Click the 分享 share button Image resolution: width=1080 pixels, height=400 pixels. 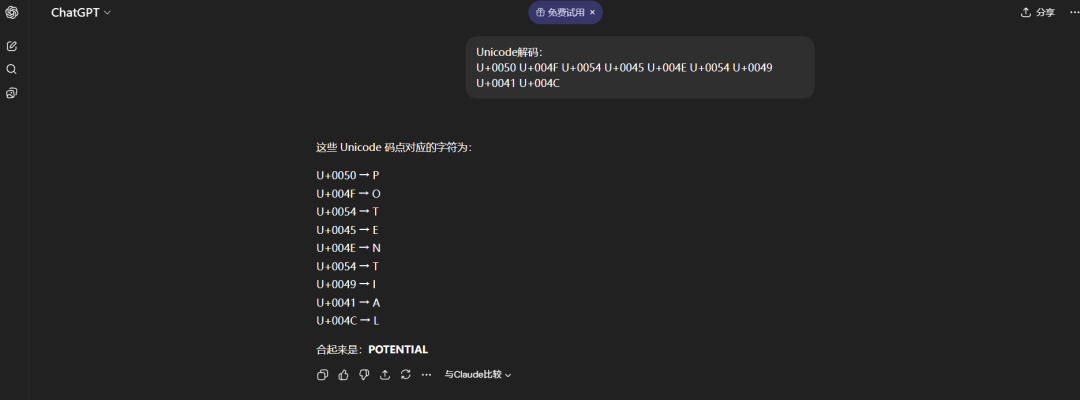point(1037,12)
